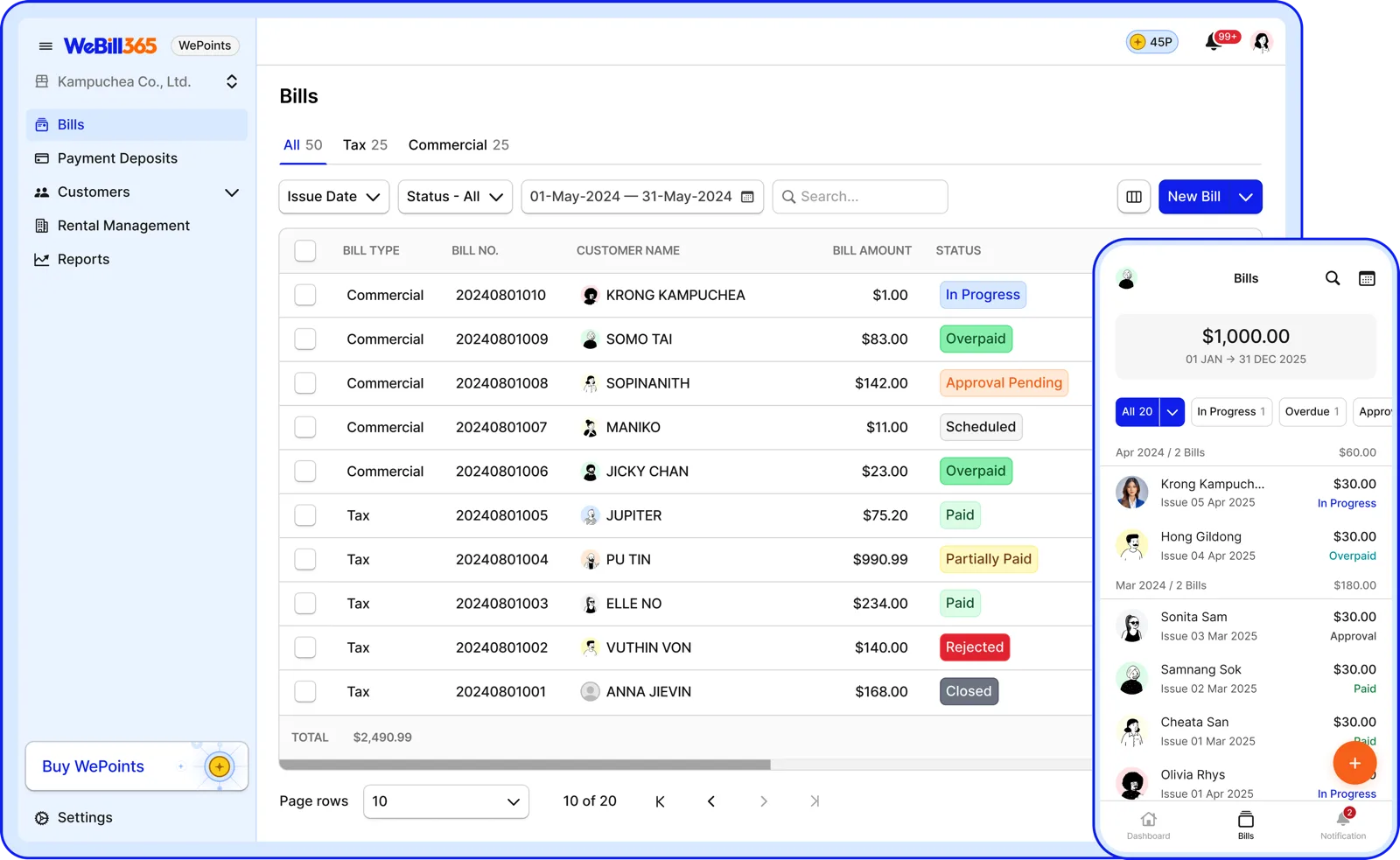Click the Partially Paid status of PU TIN
The width and height of the screenshot is (1400, 860).
coord(989,560)
